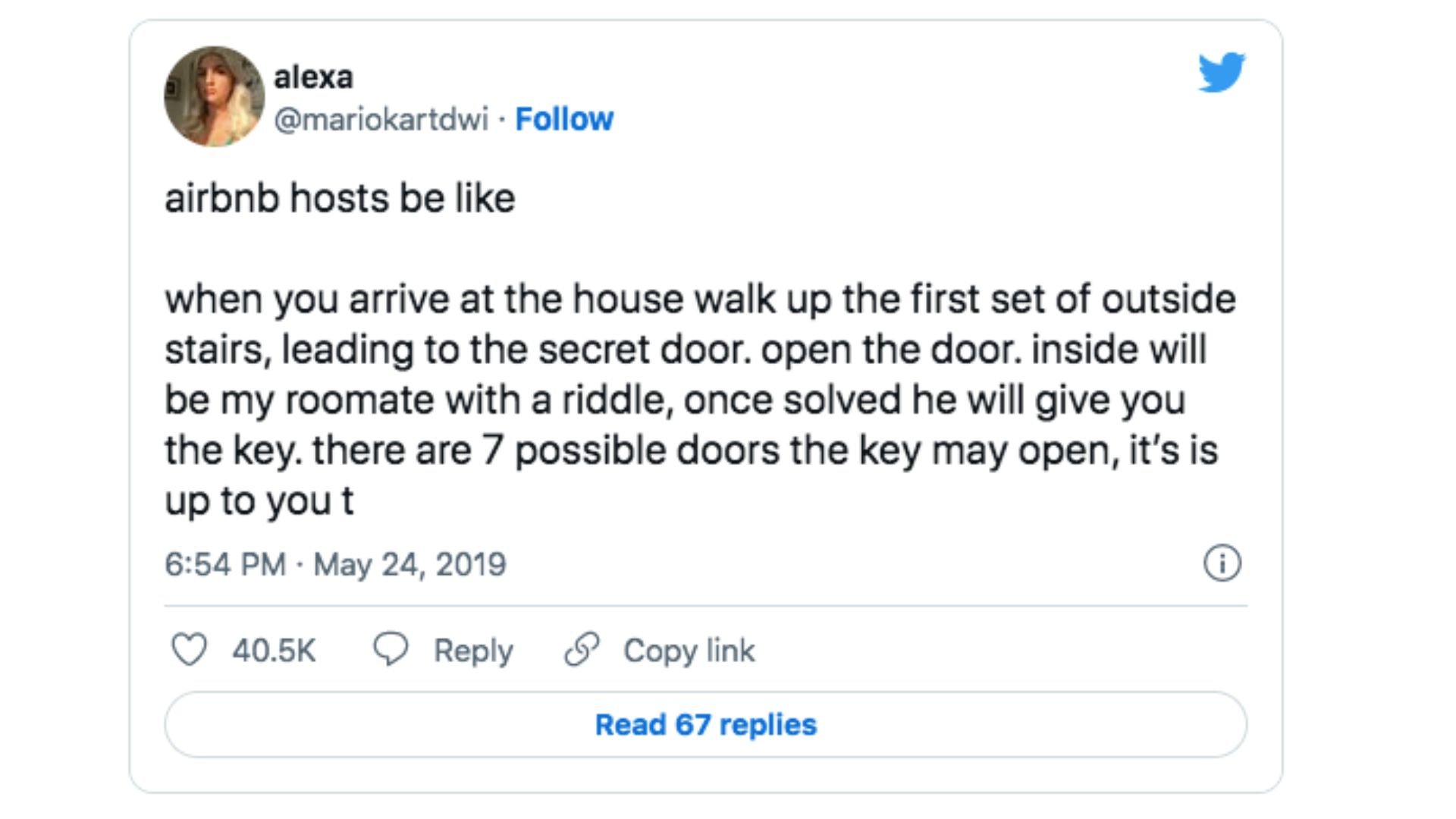Click the chain link icon
Screen dimensions: 1456x819
click(582, 649)
